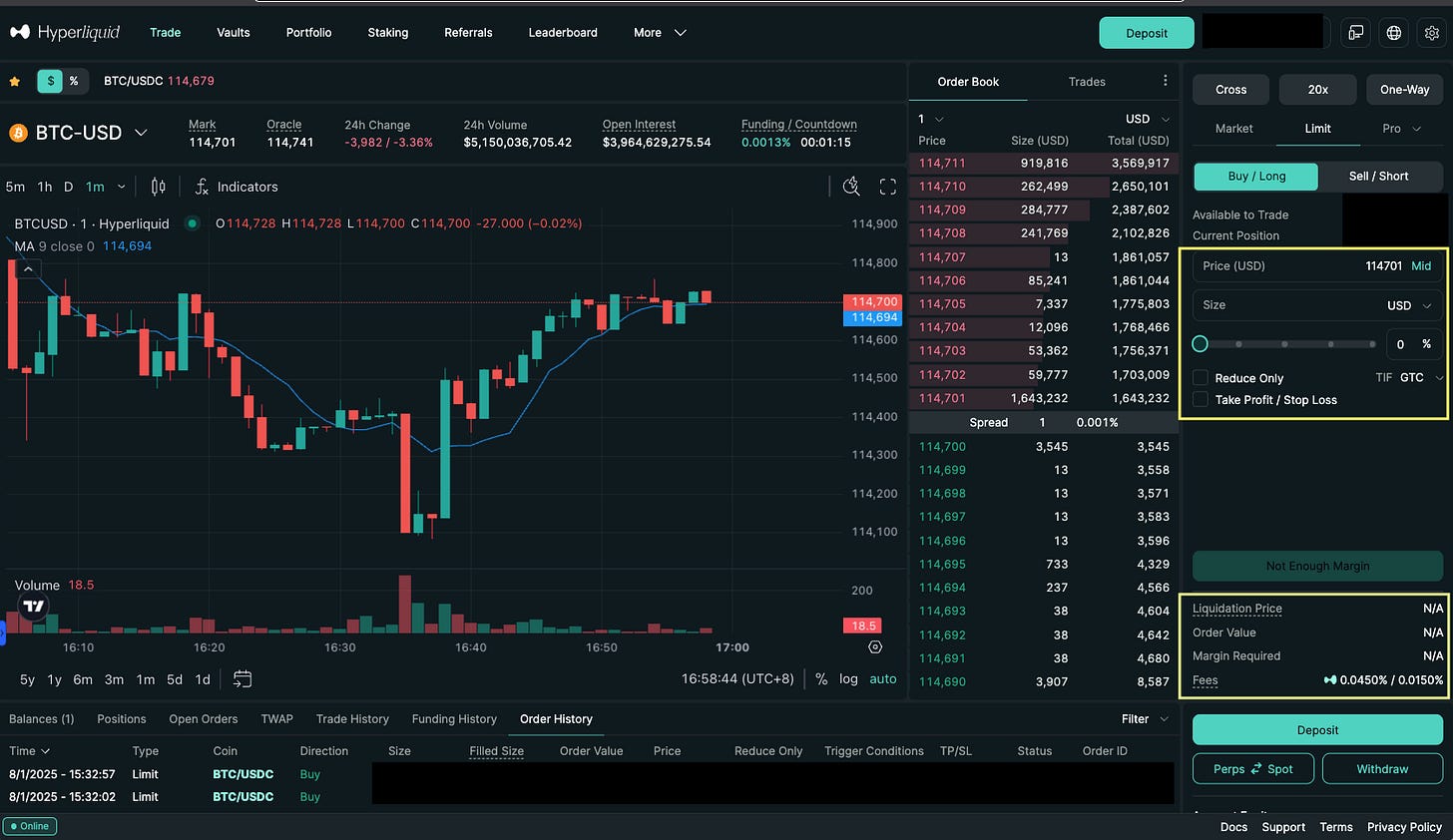Select Buy / Long side
This screenshot has height=840, width=1453.
click(x=1256, y=176)
